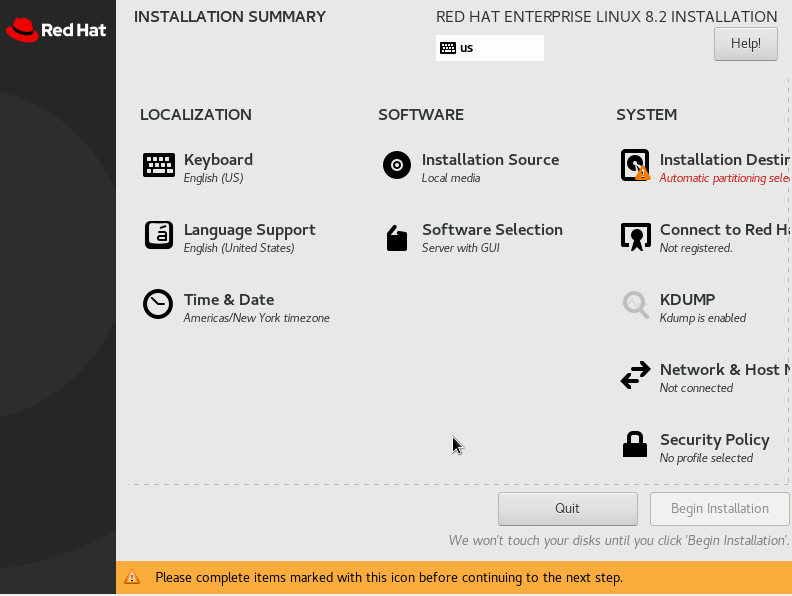Click the INSTALLATION SUMMARY heading

tap(230, 17)
